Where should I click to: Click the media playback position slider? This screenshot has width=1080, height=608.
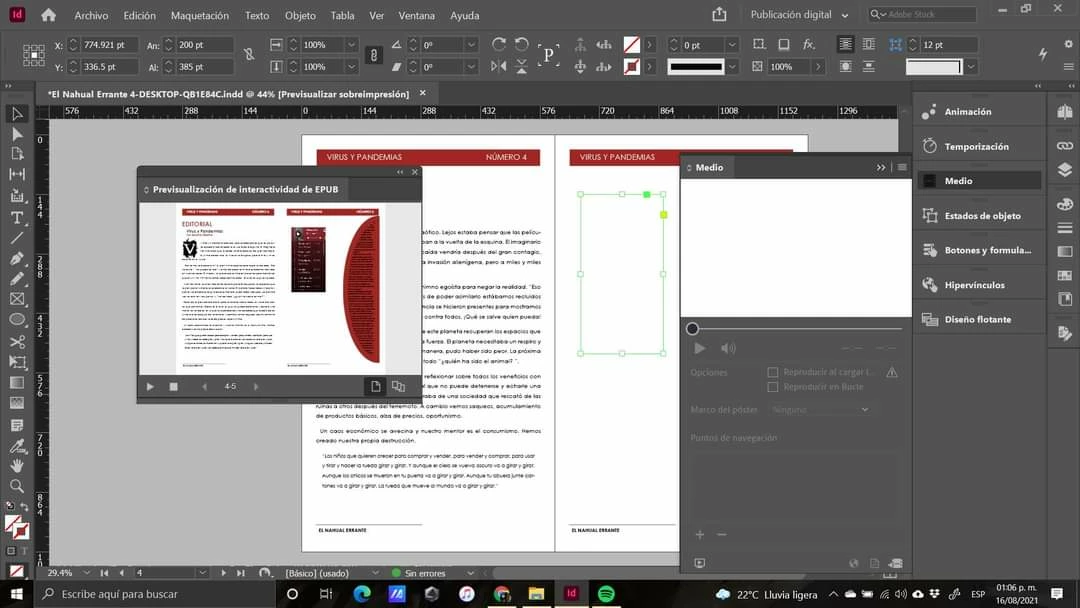[796, 329]
